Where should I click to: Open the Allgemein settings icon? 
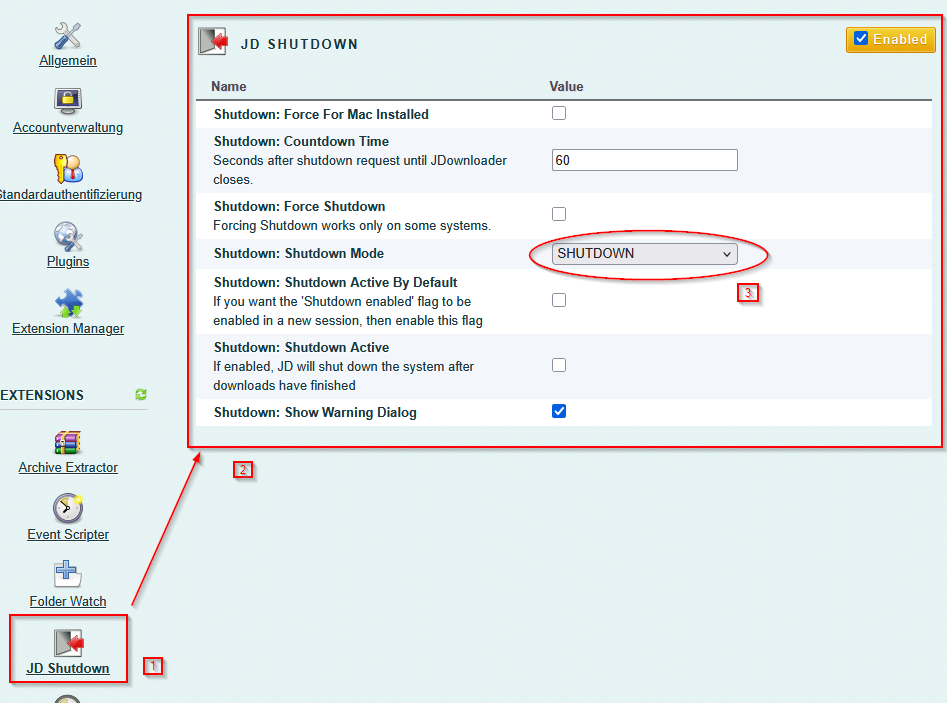[x=68, y=35]
